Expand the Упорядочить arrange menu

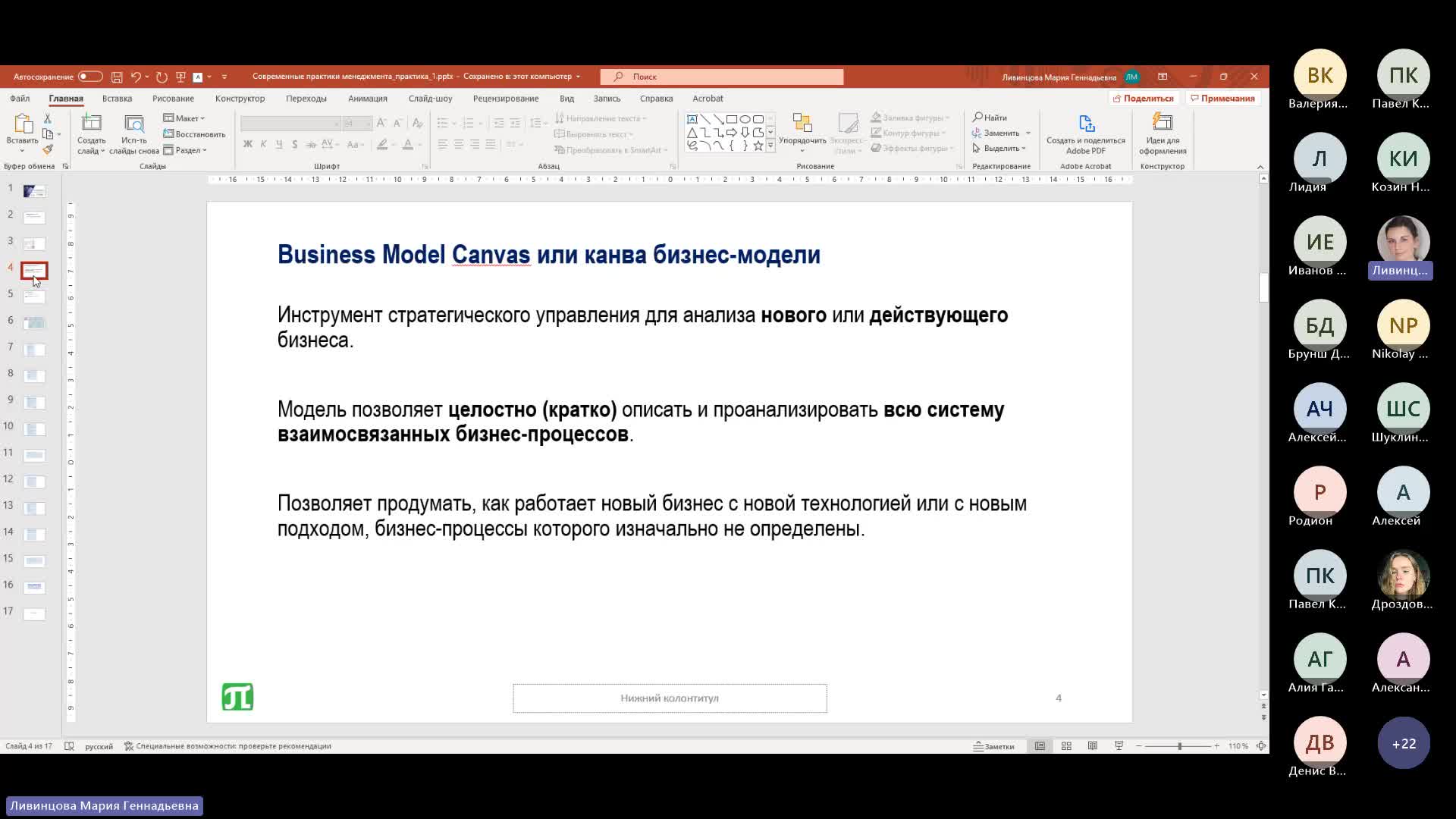802,133
